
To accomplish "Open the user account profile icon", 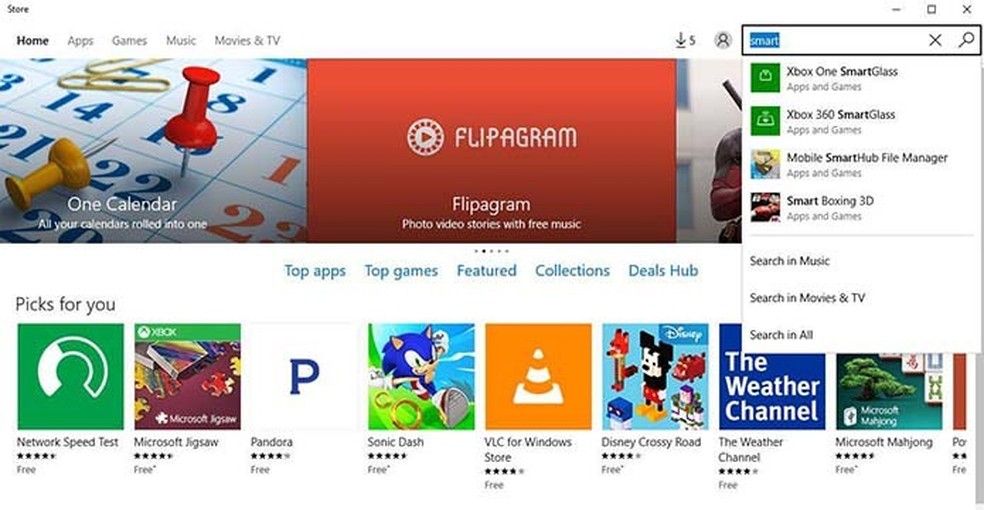I will (x=723, y=40).
